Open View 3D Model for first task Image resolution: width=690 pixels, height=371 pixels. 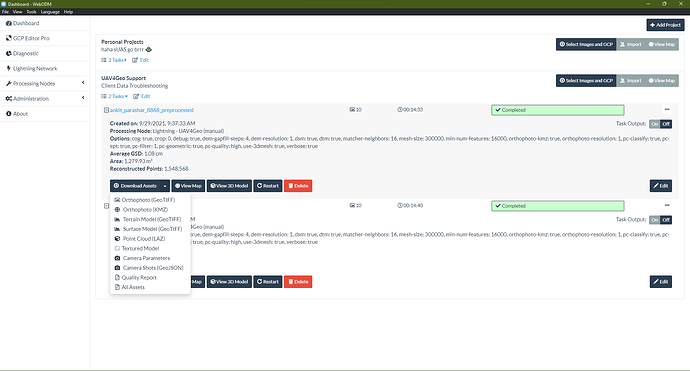click(229, 186)
